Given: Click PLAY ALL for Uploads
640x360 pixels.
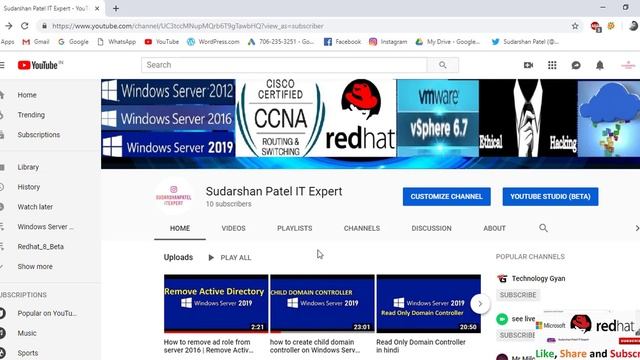Looking at the screenshot, I should coord(230,258).
